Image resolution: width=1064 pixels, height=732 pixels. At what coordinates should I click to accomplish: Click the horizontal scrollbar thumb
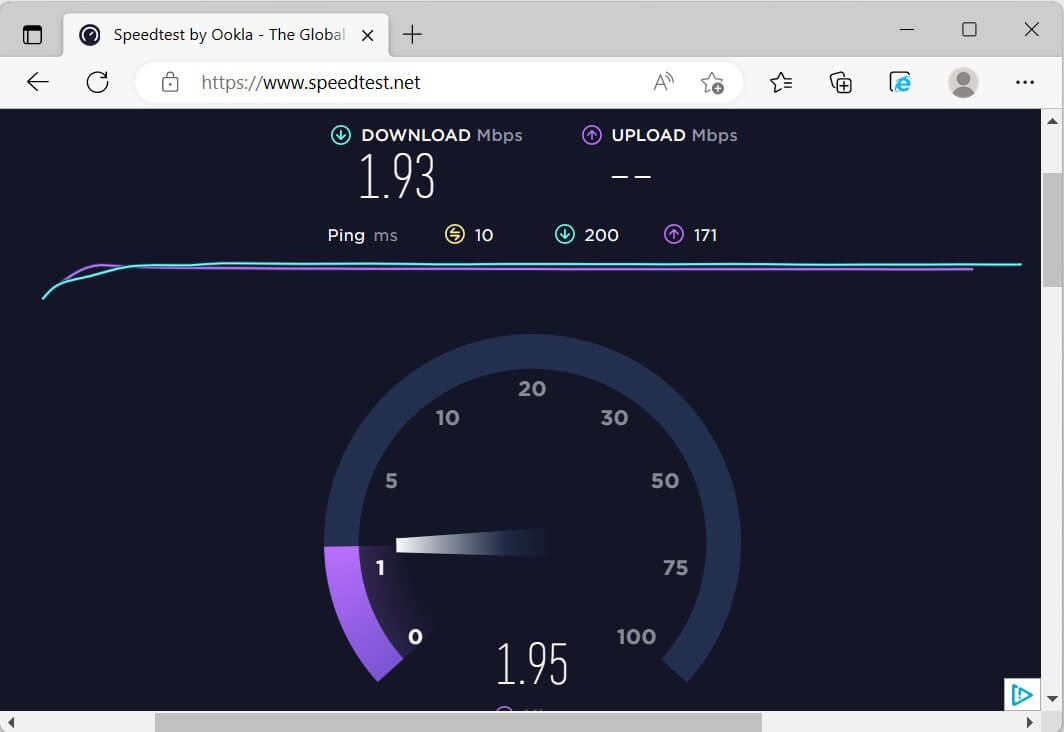(457, 722)
